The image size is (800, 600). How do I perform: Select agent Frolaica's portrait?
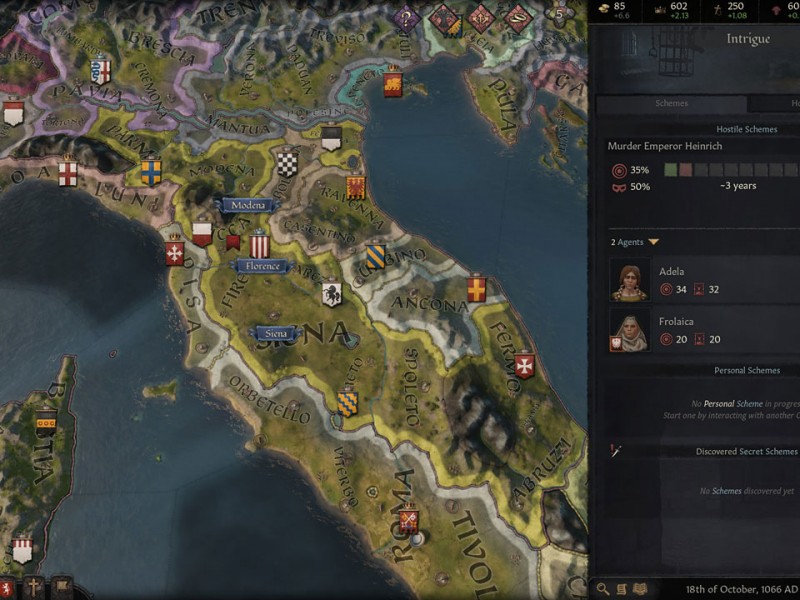pyautogui.click(x=630, y=330)
